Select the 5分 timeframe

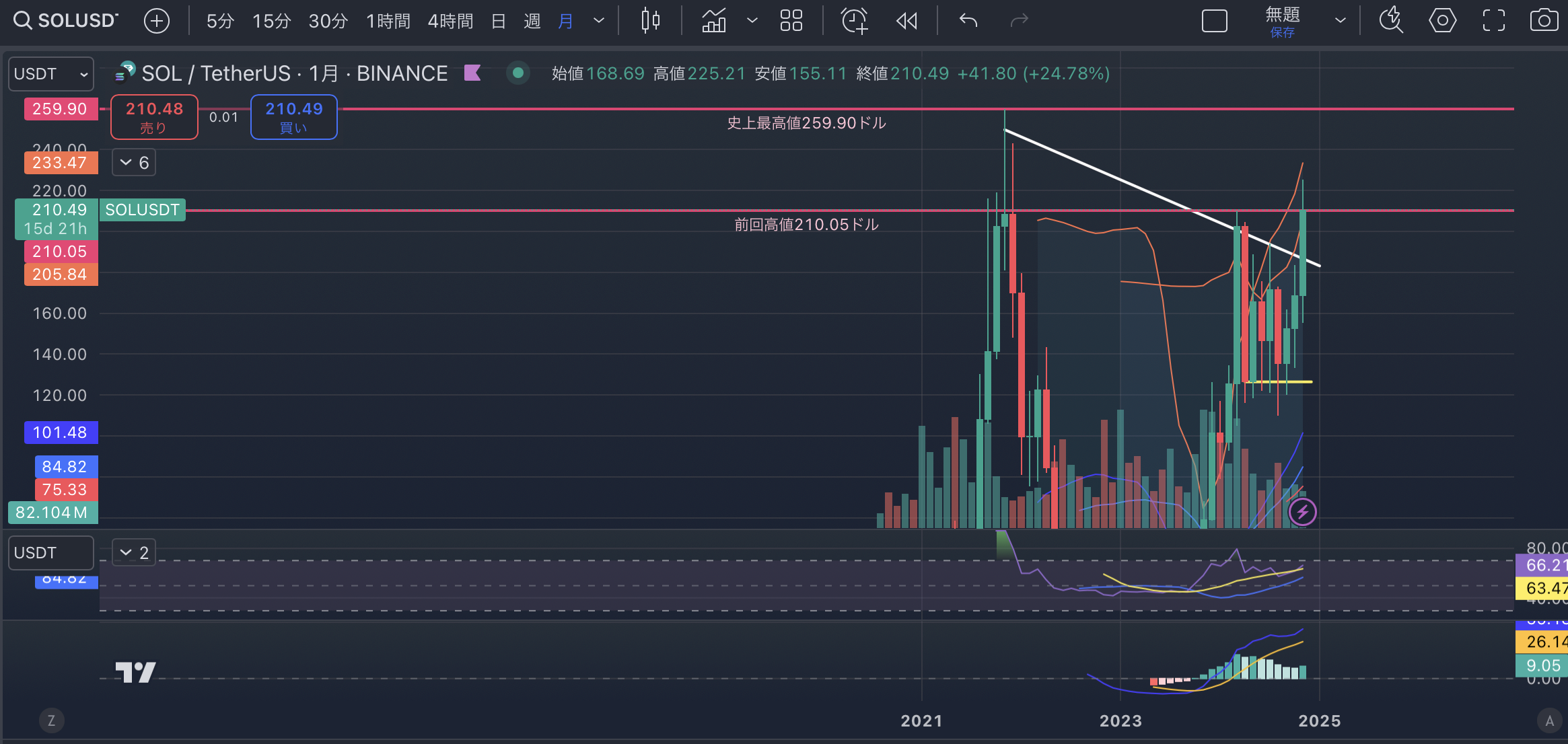click(x=220, y=21)
